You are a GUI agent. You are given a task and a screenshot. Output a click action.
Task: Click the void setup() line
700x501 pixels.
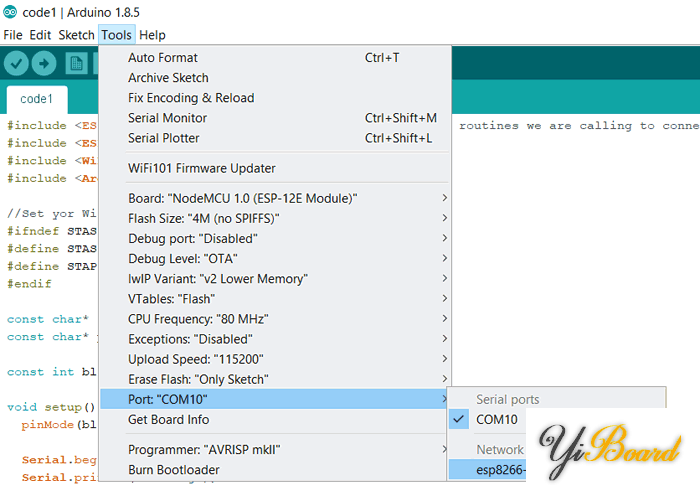51,407
